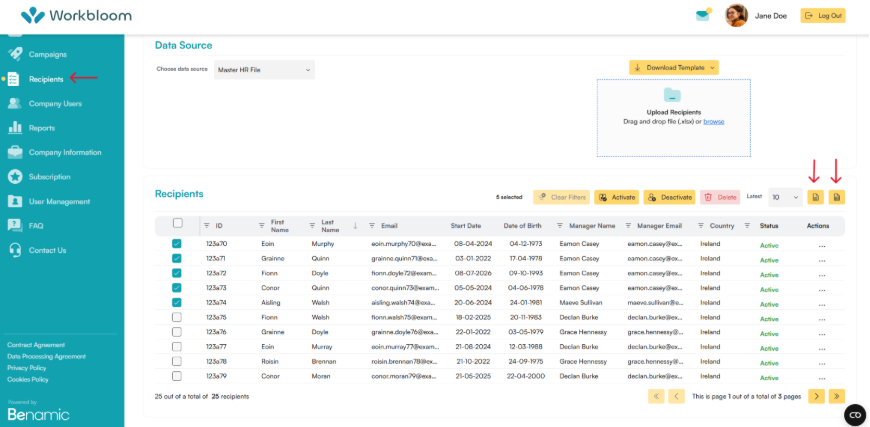Open actions menu for Fionn Walsh row

(x=822, y=319)
